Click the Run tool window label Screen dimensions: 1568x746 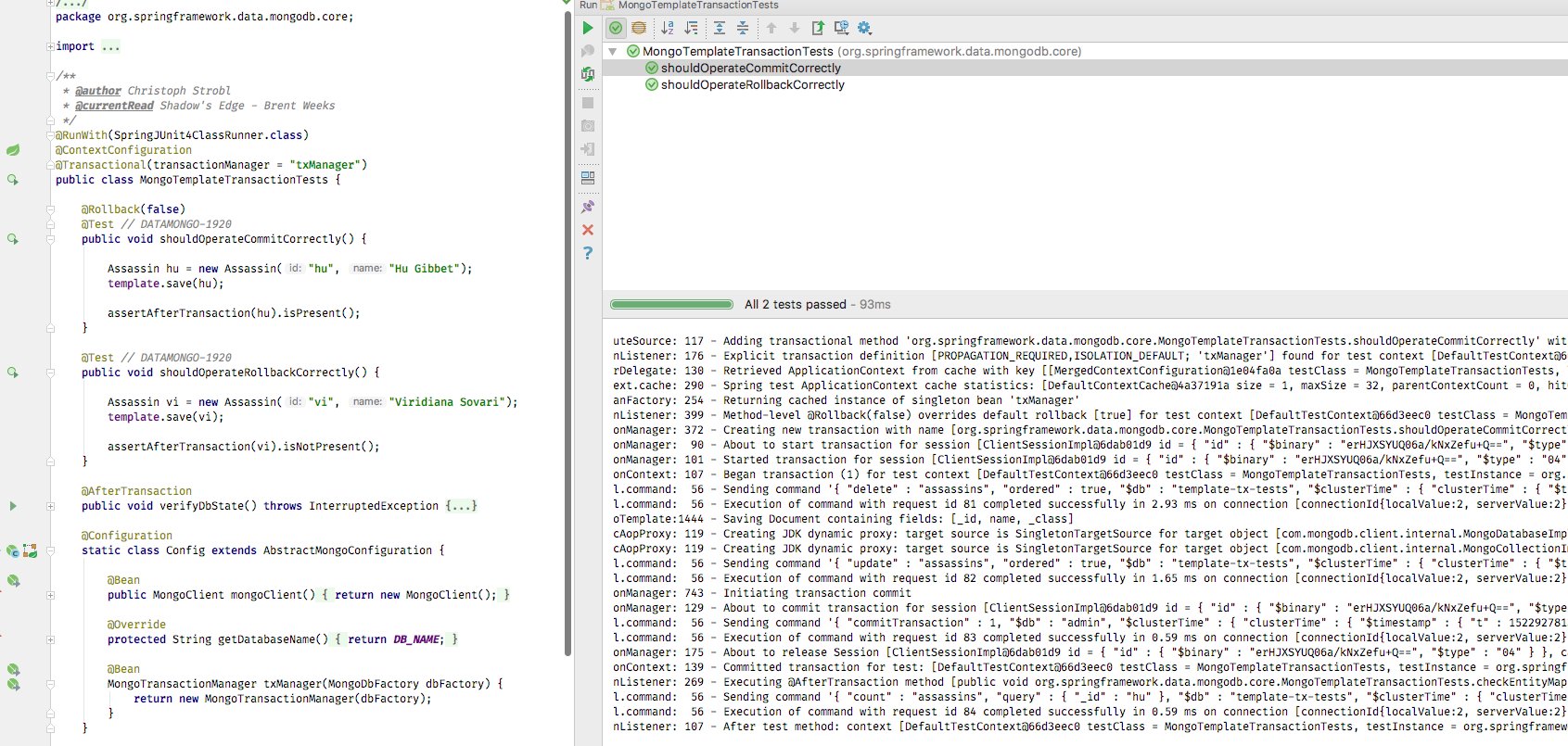[x=588, y=6]
